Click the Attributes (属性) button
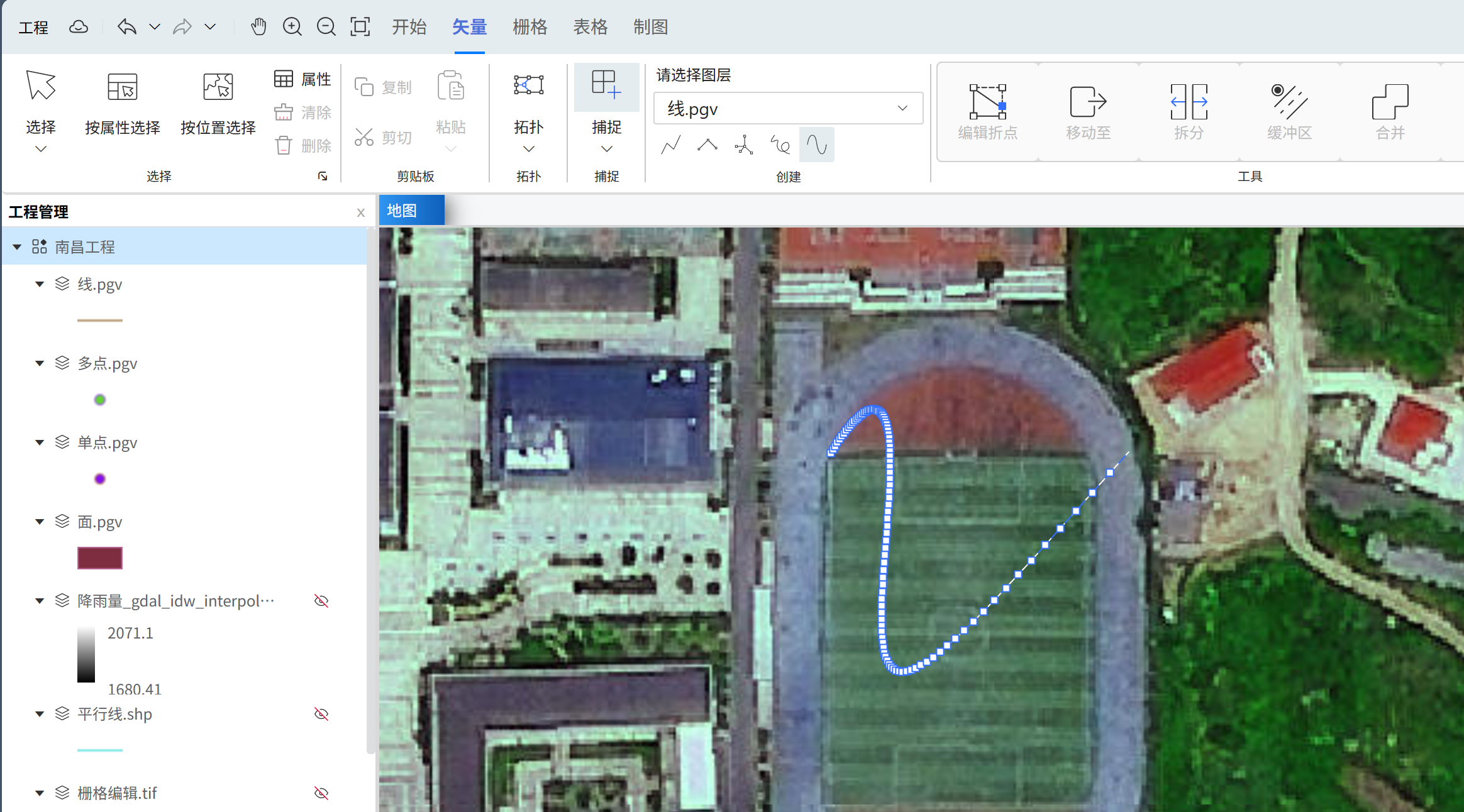The height and width of the screenshot is (812, 1464). (303, 79)
